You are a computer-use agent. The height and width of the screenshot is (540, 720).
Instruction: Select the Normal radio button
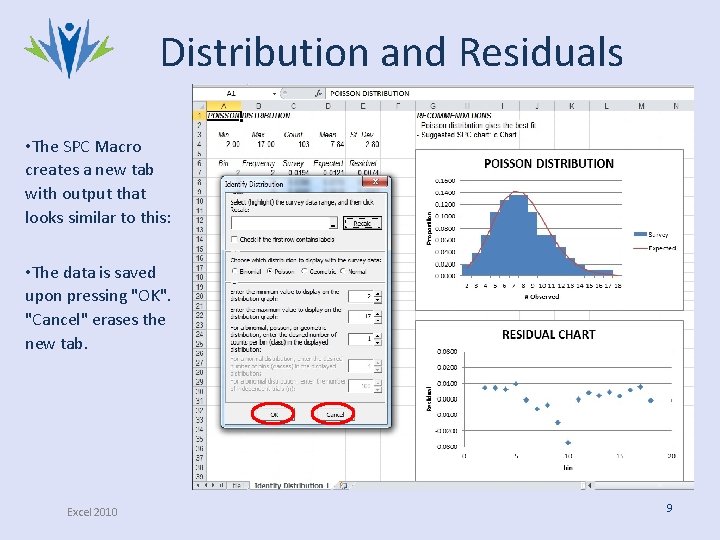tap(343, 271)
